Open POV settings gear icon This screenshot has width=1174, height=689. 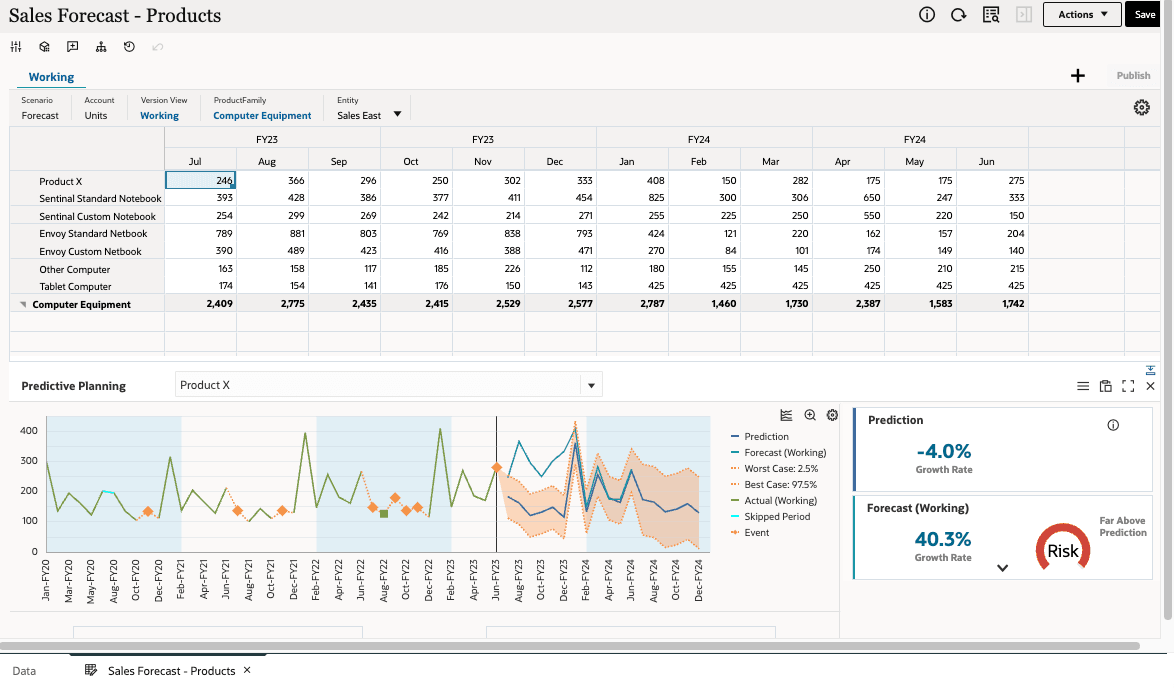coord(1141,108)
